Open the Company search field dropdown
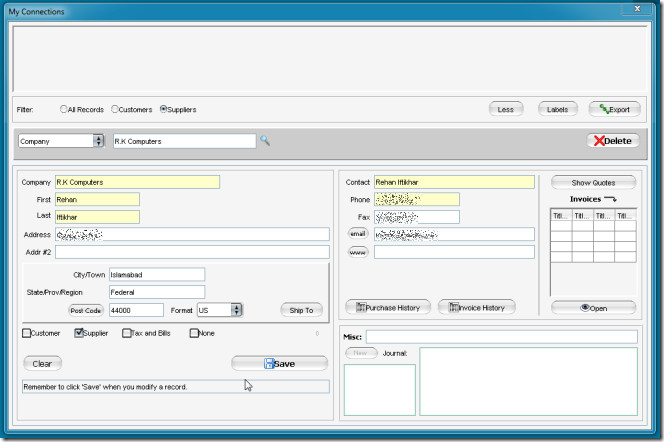Image resolution: width=664 pixels, height=442 pixels. [x=98, y=141]
